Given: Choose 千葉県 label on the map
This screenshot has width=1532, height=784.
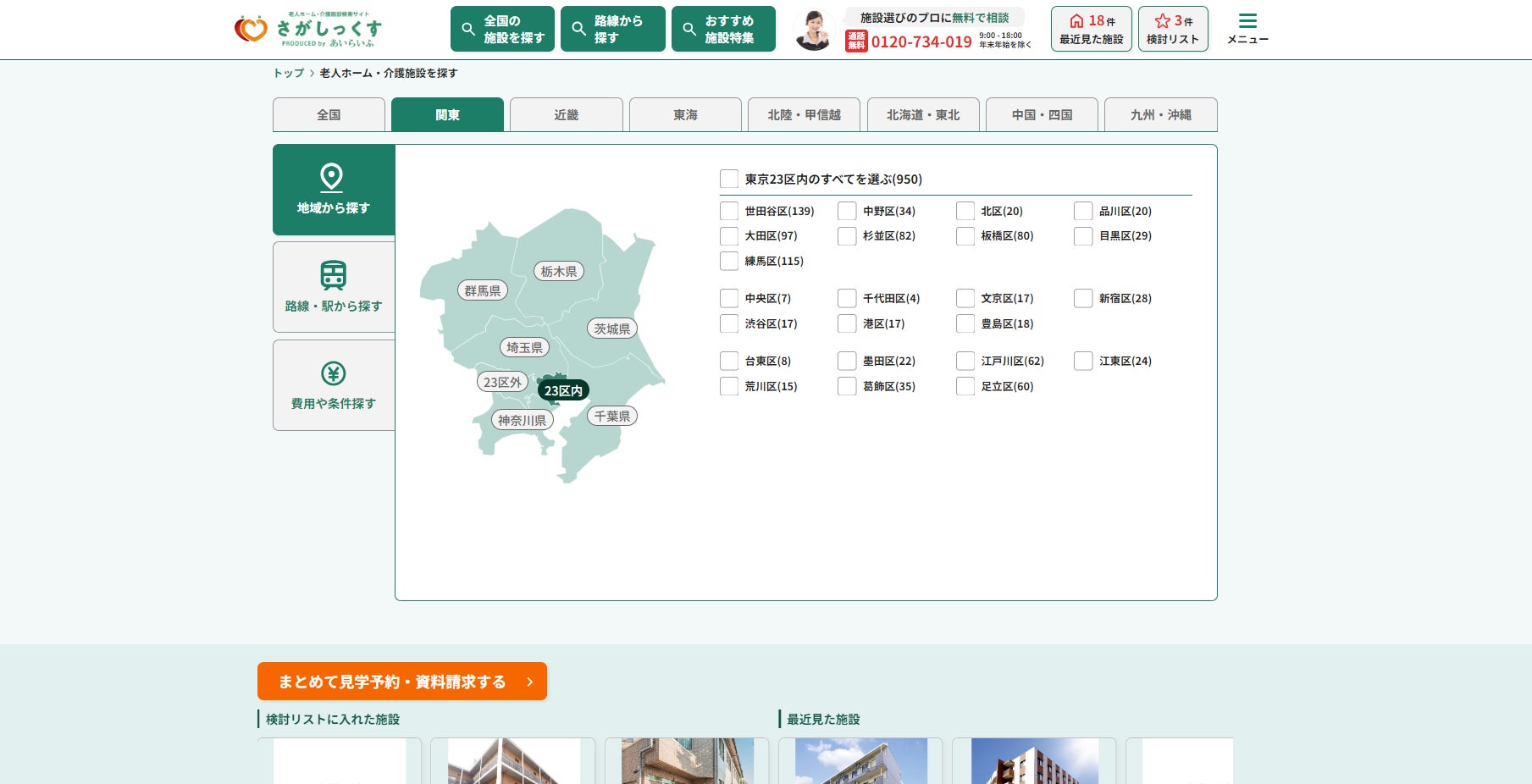Looking at the screenshot, I should tap(611, 417).
